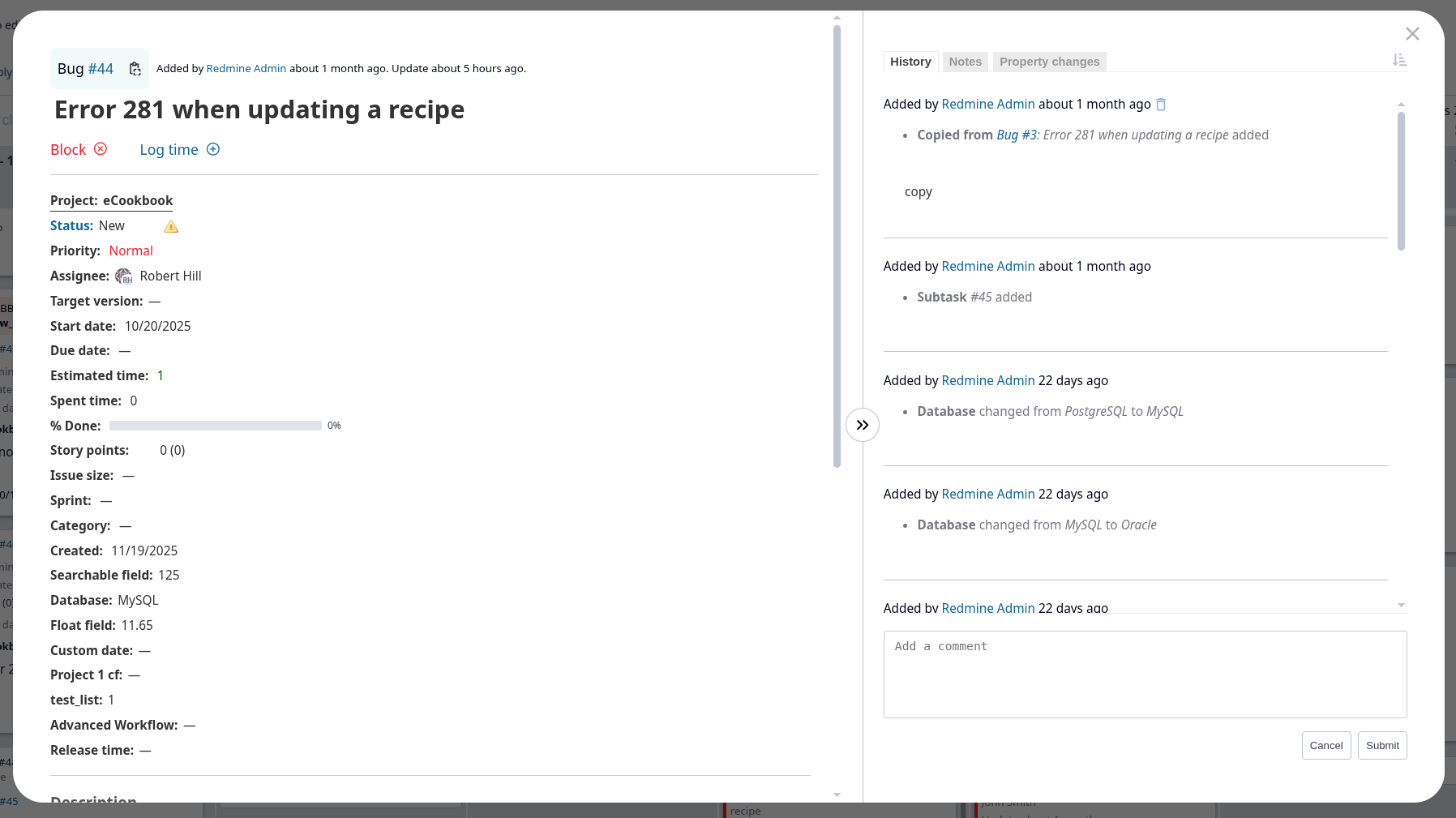Close the issue dialog with the X icon
The width and height of the screenshot is (1456, 818).
[1412, 34]
